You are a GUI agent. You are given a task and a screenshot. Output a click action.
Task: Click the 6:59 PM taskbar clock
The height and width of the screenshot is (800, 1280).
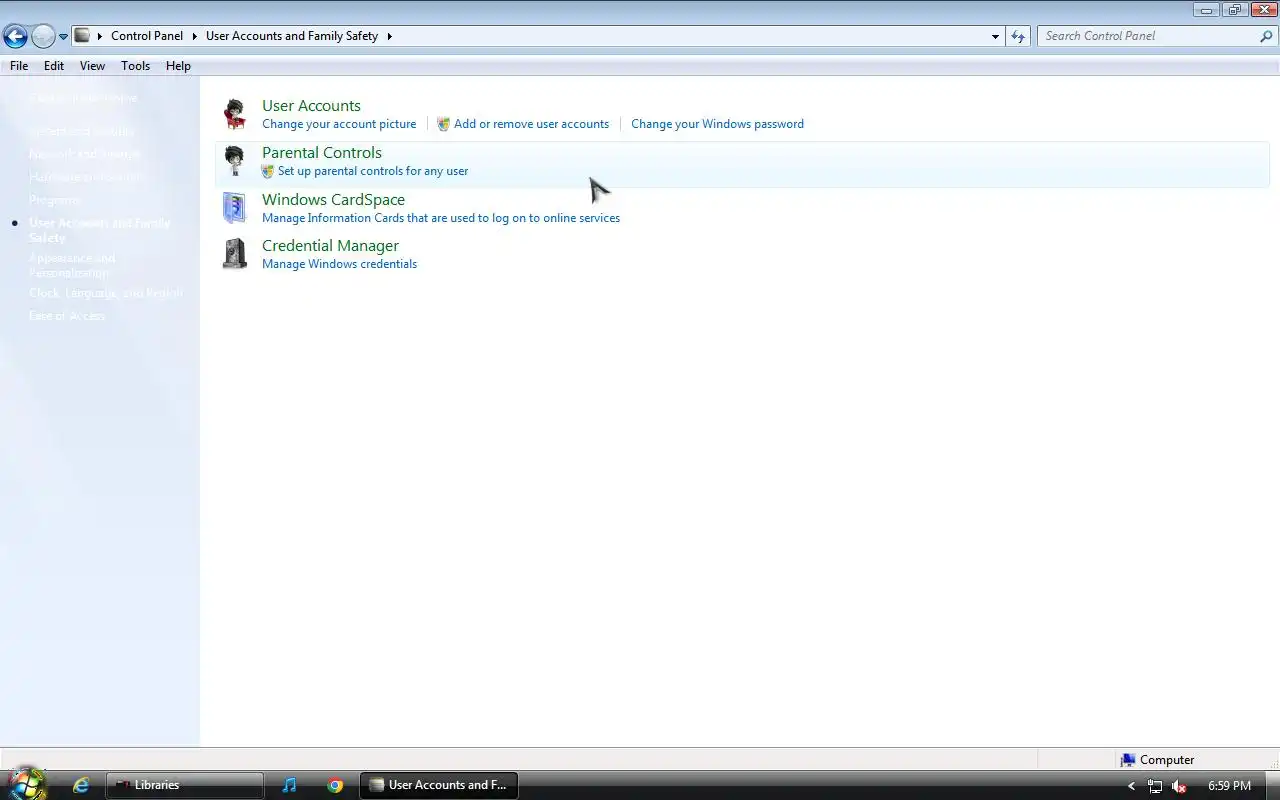1229,786
